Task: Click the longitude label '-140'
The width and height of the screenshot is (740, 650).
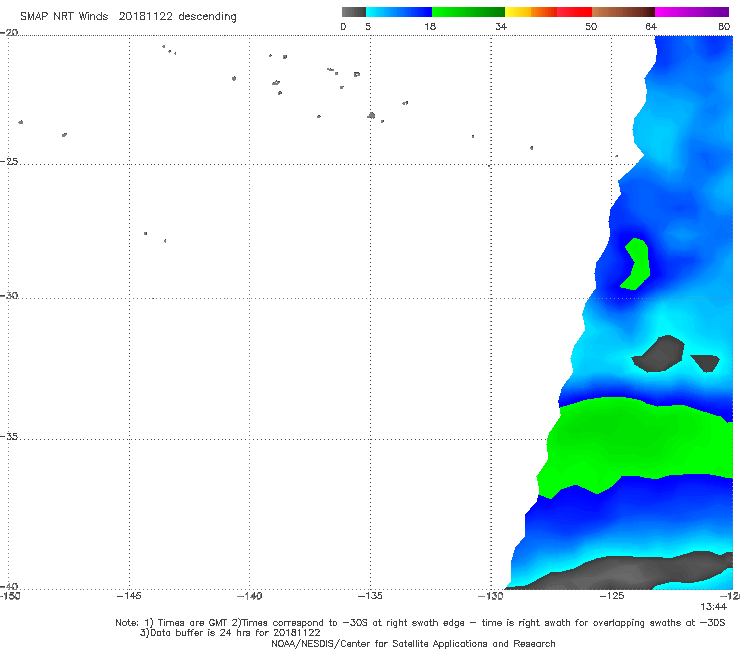Action: click(x=249, y=596)
